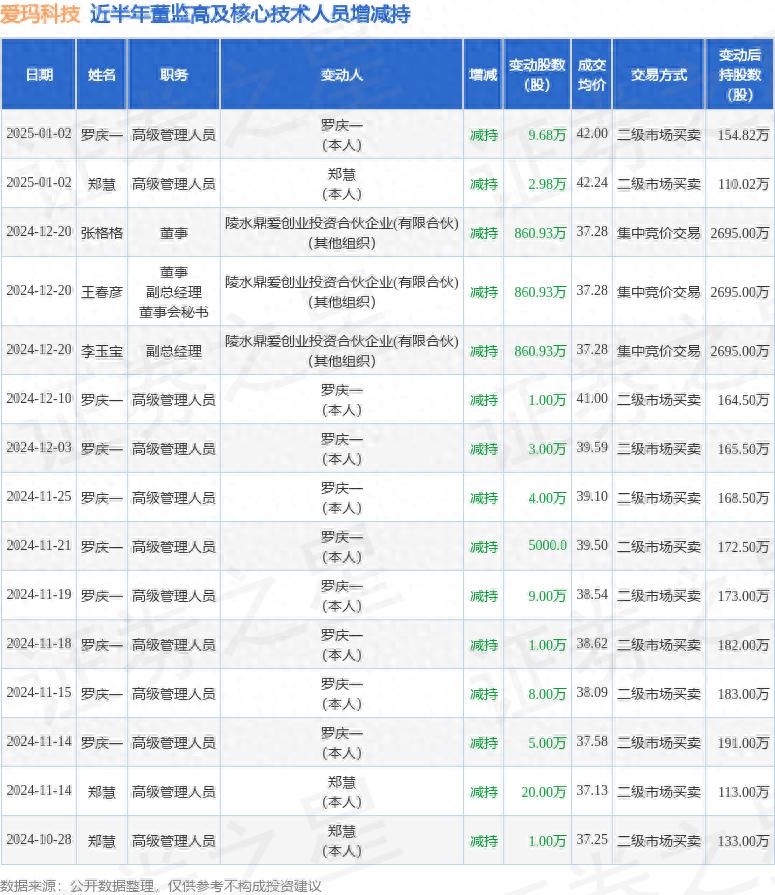
Task: Select the 增减 column header
Action: tap(483, 75)
